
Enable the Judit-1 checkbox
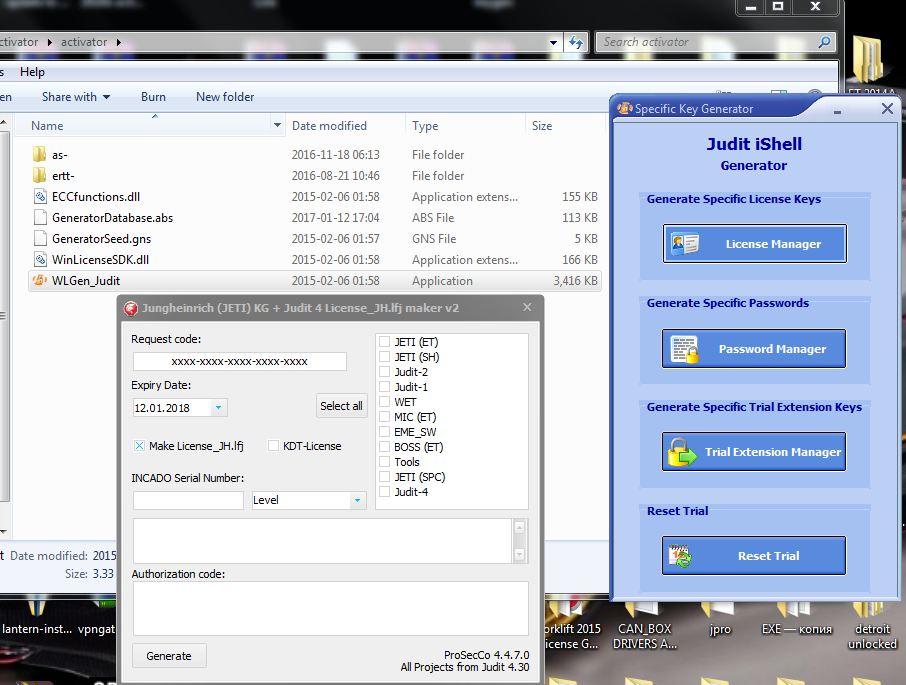384,386
